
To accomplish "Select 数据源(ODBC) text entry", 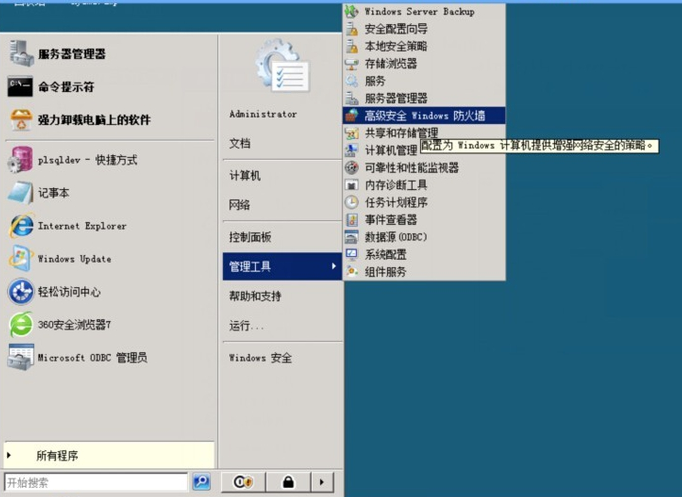I will pos(396,237).
